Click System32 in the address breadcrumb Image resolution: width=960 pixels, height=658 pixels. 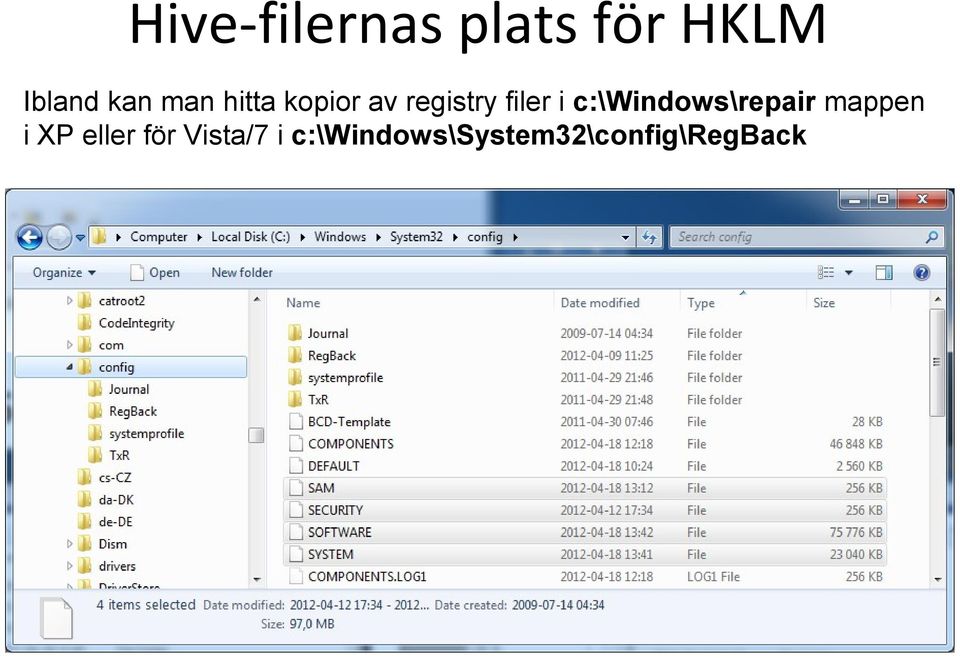coord(416,237)
